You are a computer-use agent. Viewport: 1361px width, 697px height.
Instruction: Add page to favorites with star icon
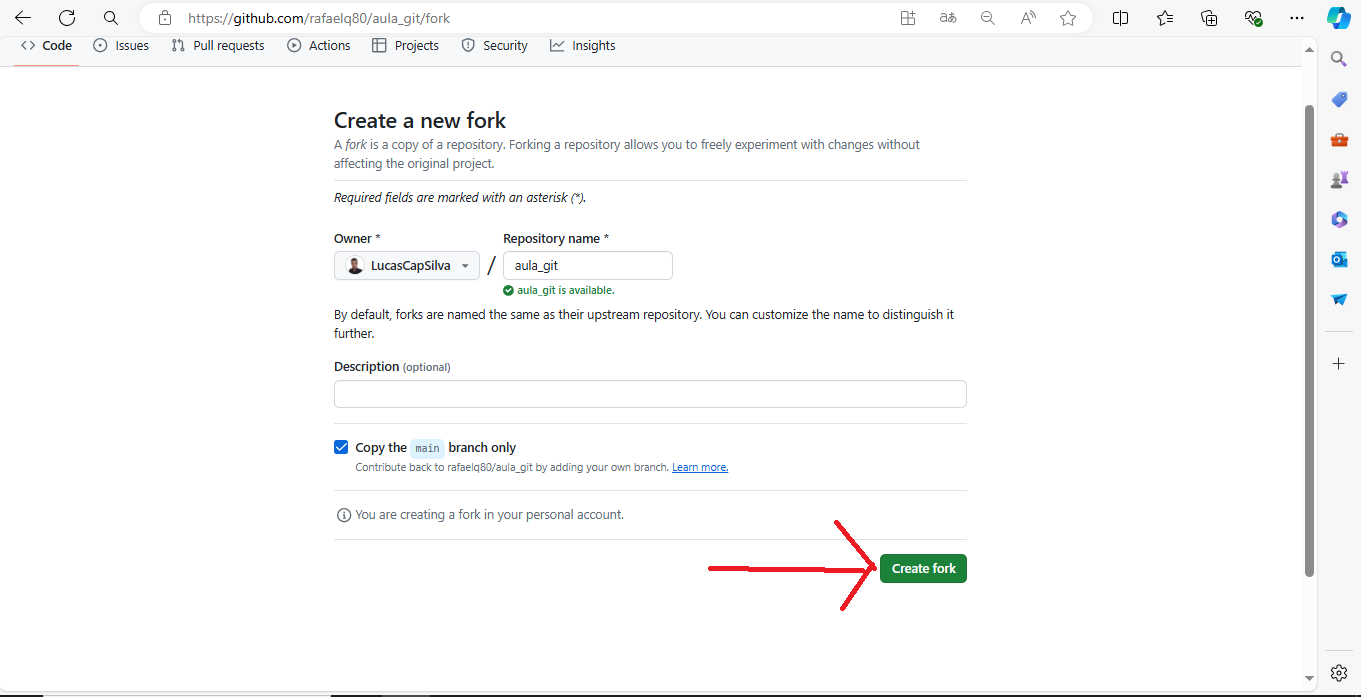[1068, 18]
